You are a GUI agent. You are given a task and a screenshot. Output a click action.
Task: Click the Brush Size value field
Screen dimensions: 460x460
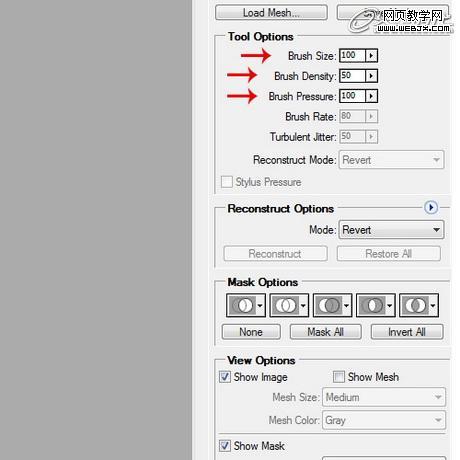tap(352, 56)
